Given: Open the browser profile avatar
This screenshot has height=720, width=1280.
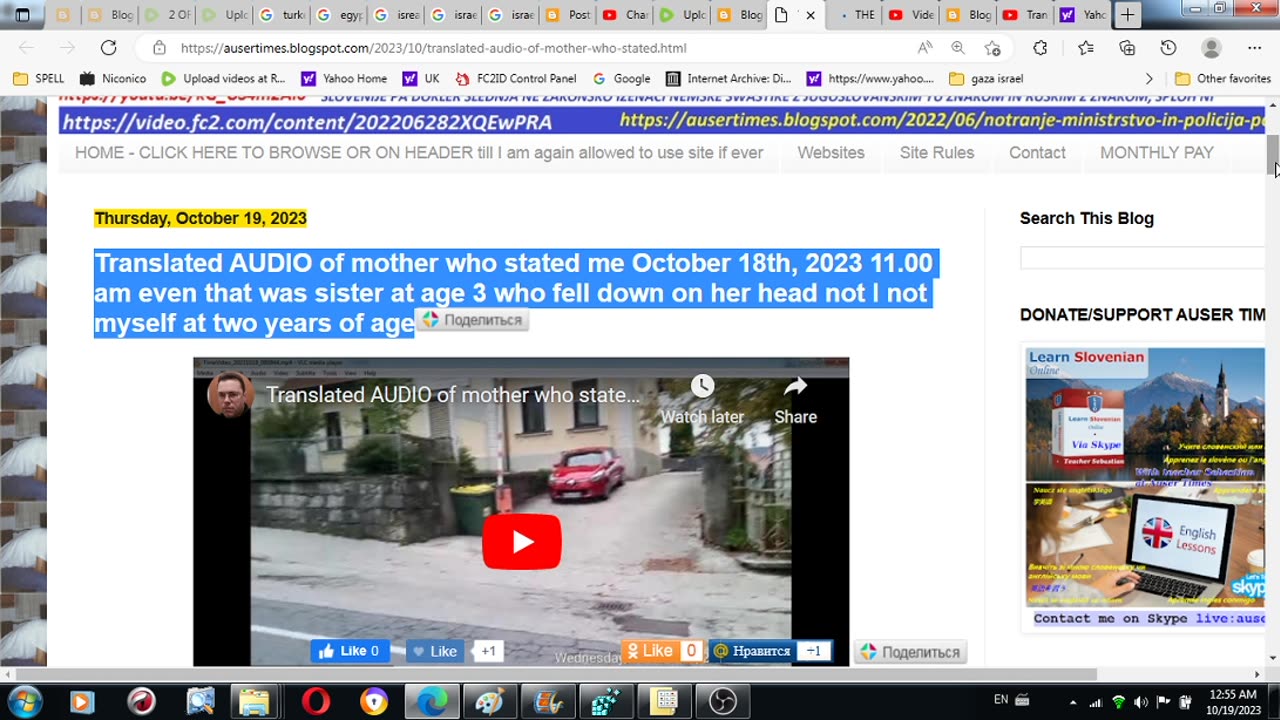Looking at the screenshot, I should pos(1211,47).
